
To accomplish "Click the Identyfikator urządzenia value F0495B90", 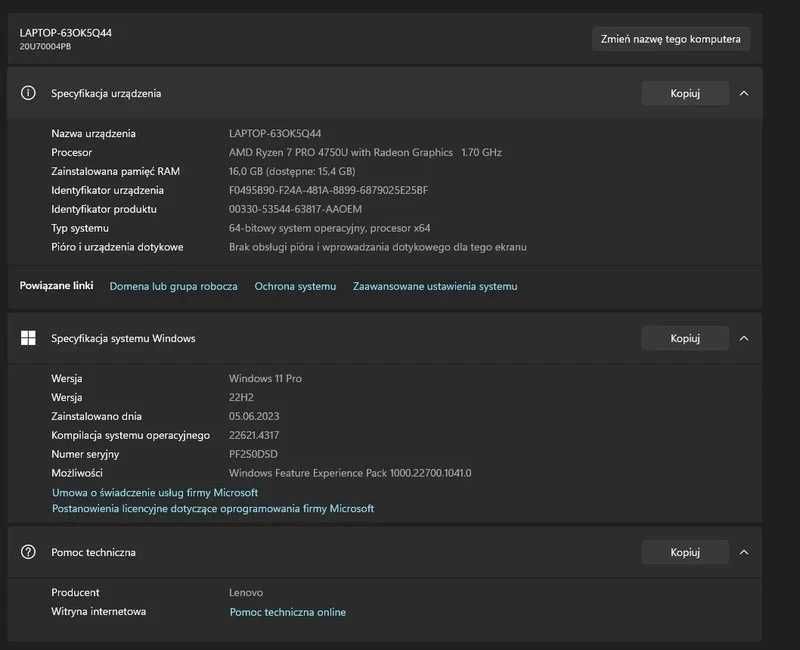I will [x=328, y=190].
